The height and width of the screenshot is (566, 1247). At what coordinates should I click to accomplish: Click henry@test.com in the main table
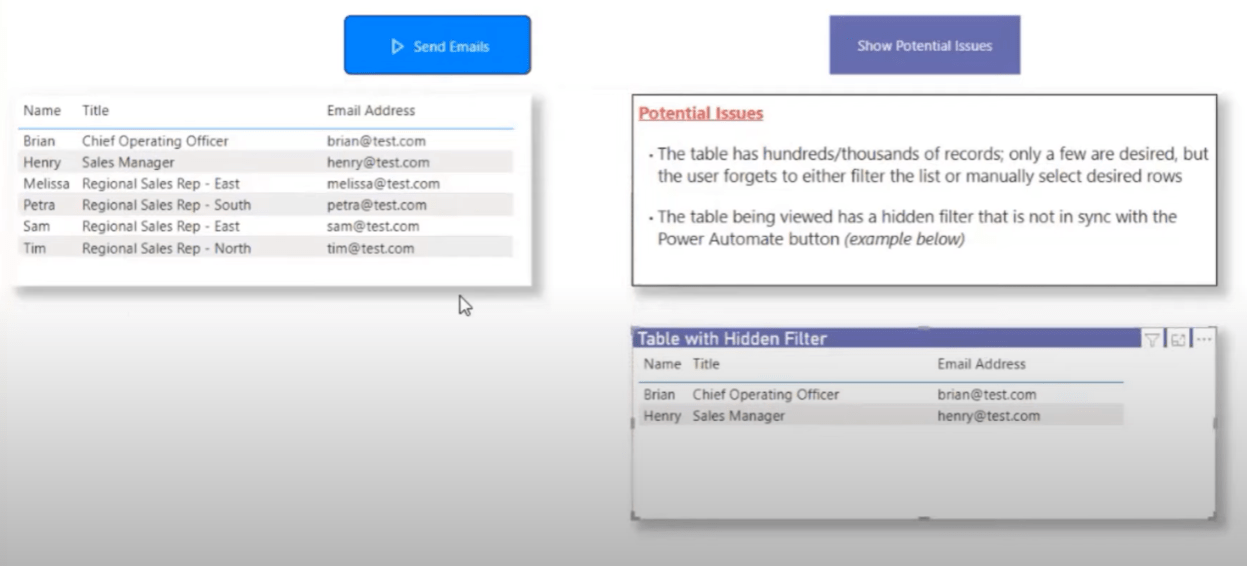click(x=378, y=162)
